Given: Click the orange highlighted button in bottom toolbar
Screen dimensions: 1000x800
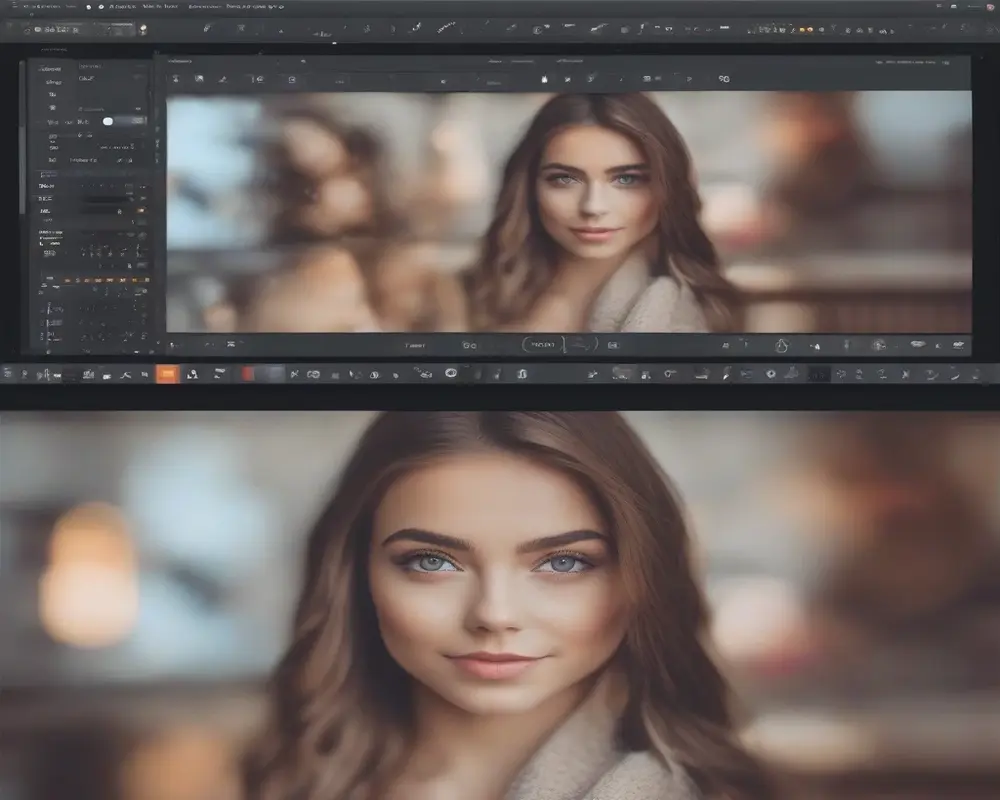Looking at the screenshot, I should pyautogui.click(x=167, y=374).
